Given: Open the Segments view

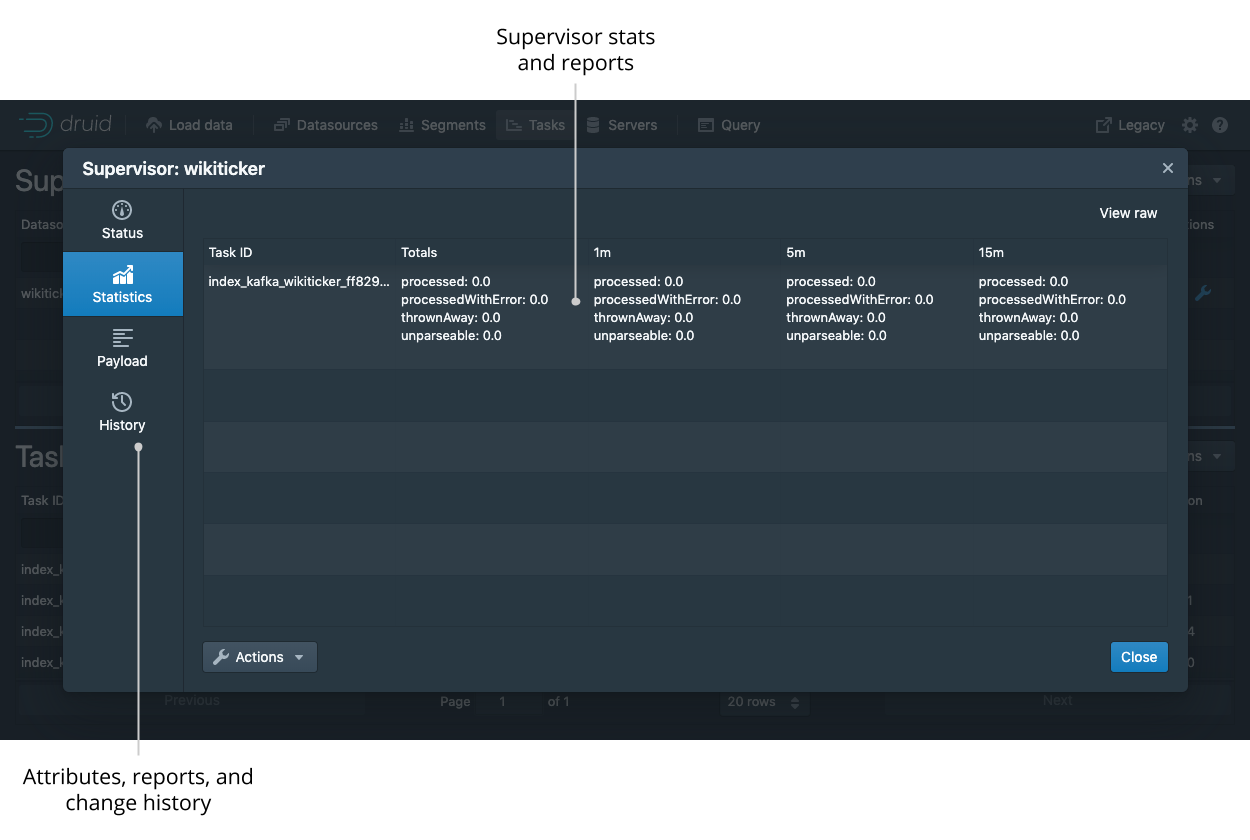Looking at the screenshot, I should [x=442, y=125].
